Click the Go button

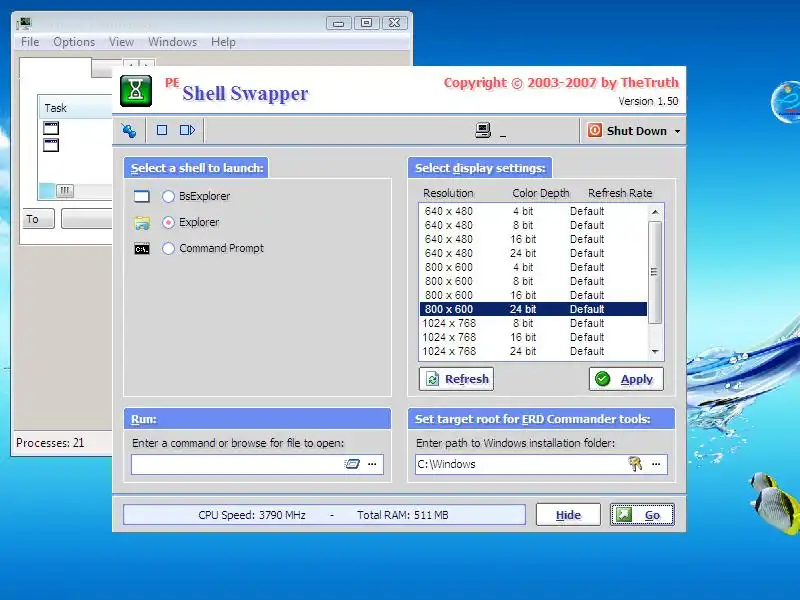tap(642, 515)
